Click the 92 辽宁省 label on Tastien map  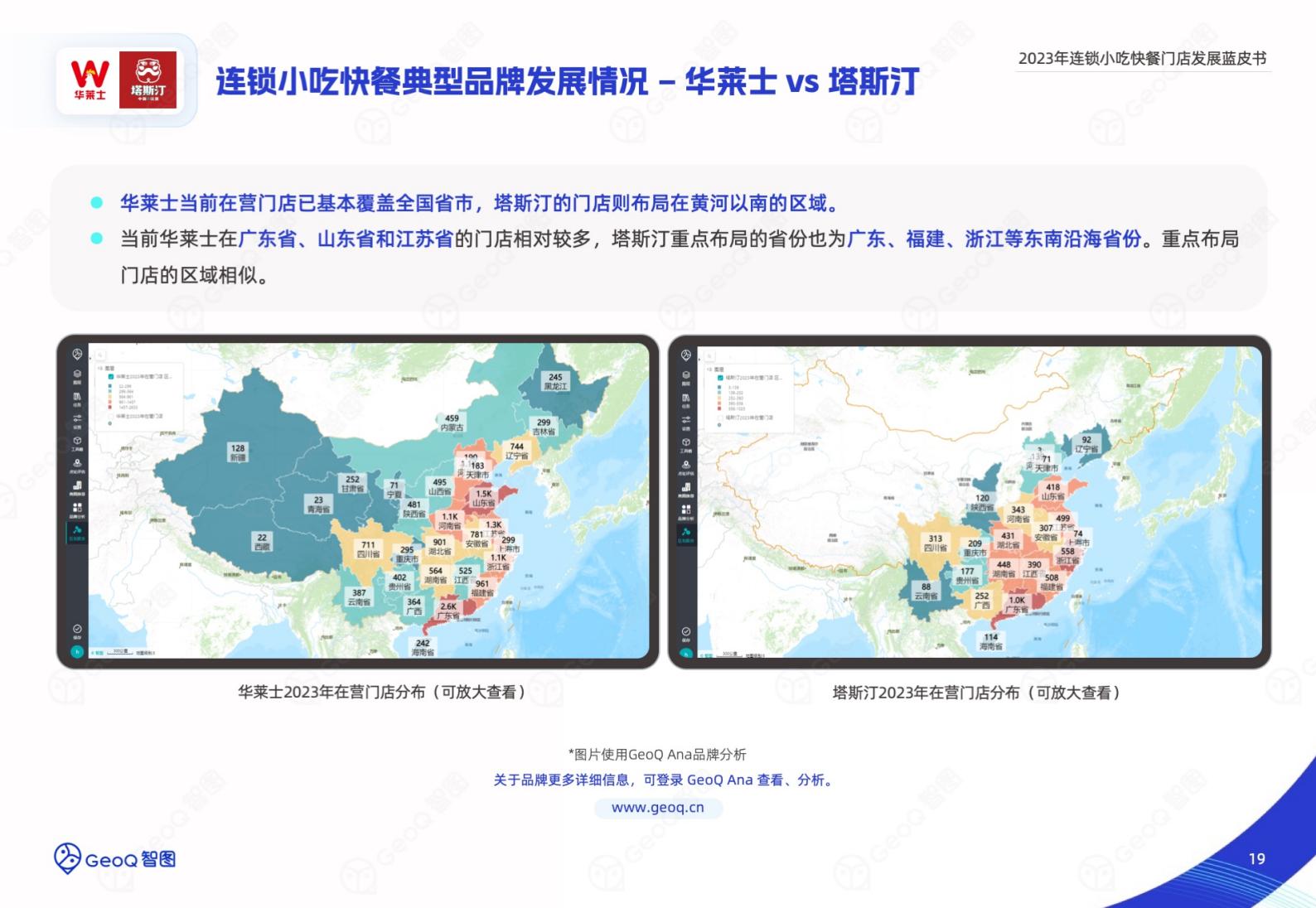1086,444
